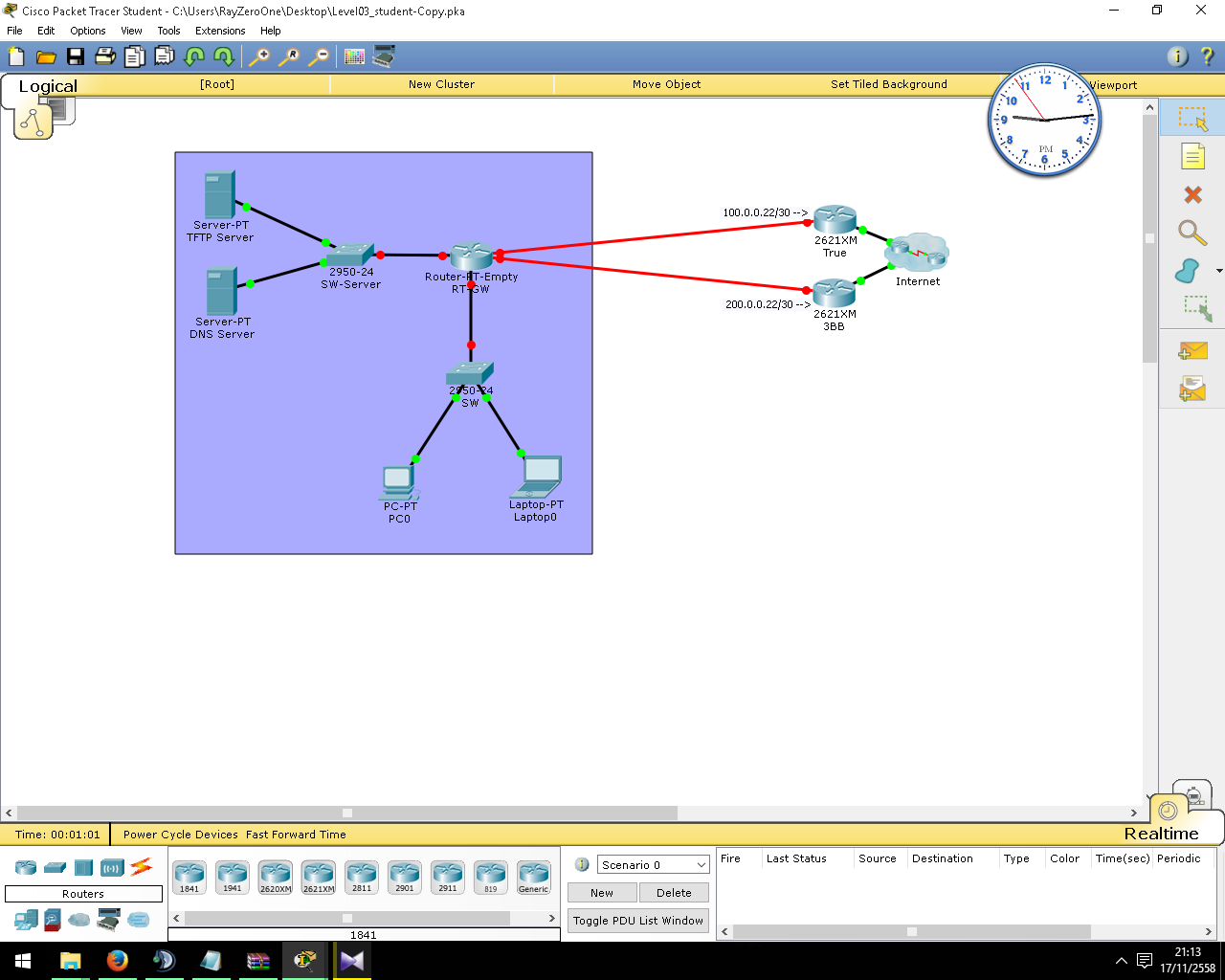1225x980 pixels.
Task: Choose the Select tool in the right panel
Action: point(1192,118)
